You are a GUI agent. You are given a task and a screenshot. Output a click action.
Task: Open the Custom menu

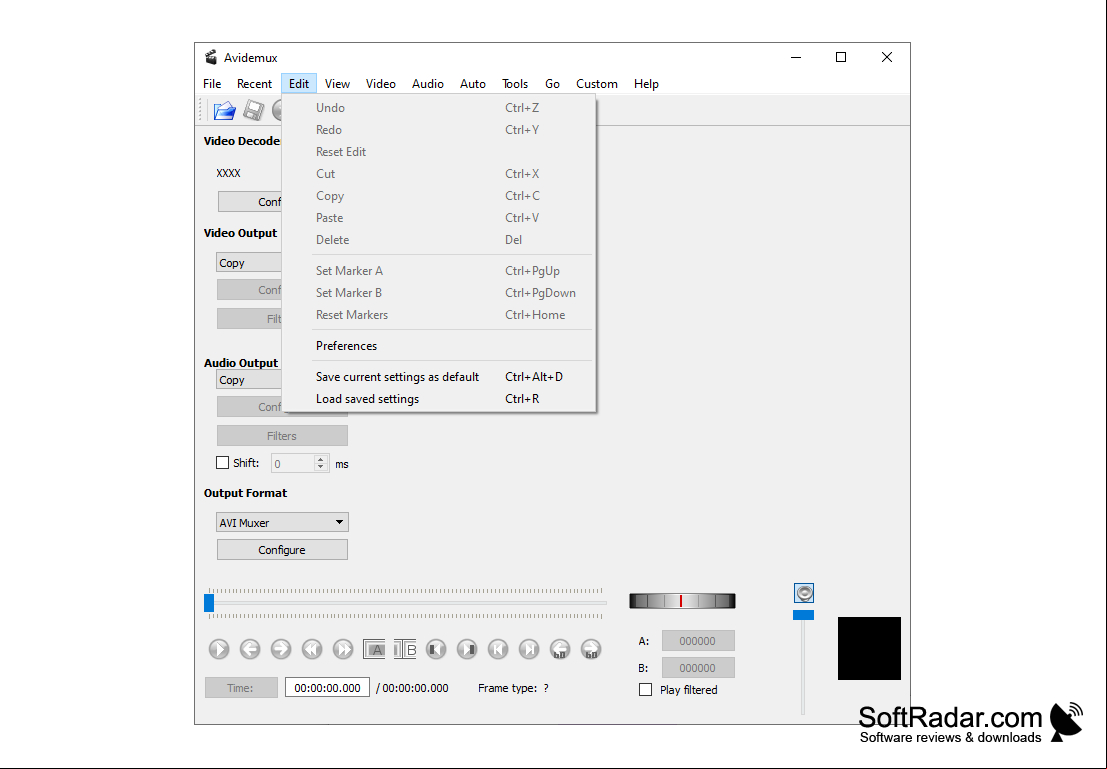597,83
